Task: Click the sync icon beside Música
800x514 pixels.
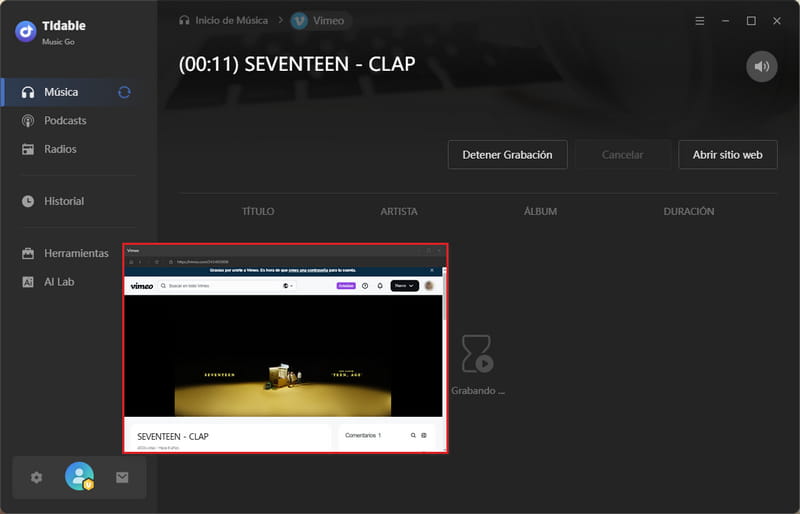Action: (x=124, y=92)
